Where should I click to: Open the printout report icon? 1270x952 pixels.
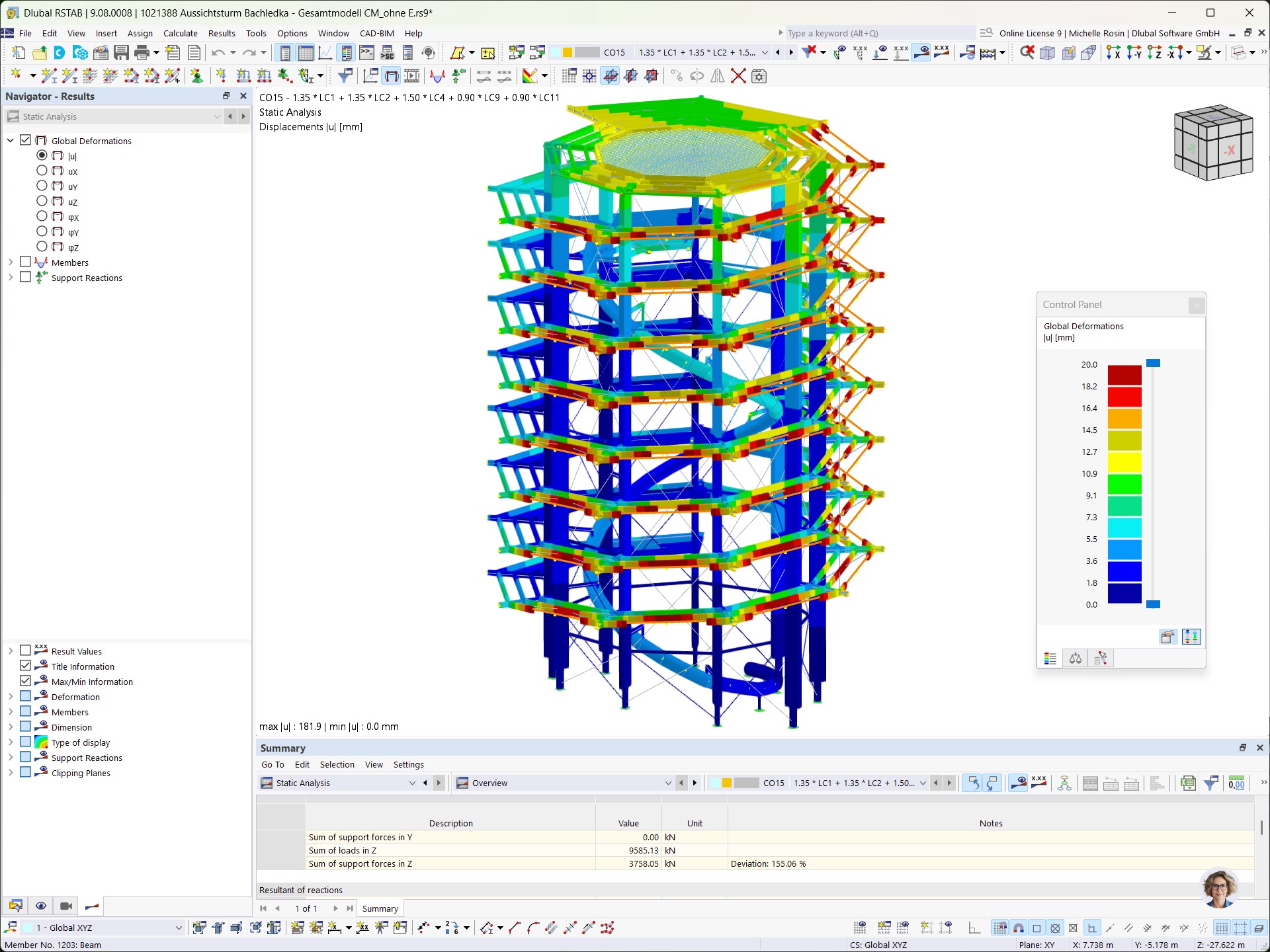[194, 53]
